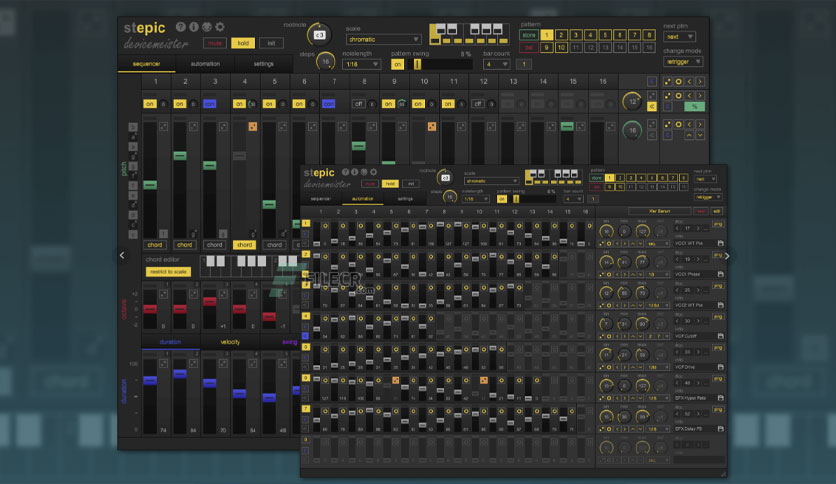This screenshot has width=836, height=484.
Task: Open the gear settings icon in back window header
Action: click(x=220, y=27)
